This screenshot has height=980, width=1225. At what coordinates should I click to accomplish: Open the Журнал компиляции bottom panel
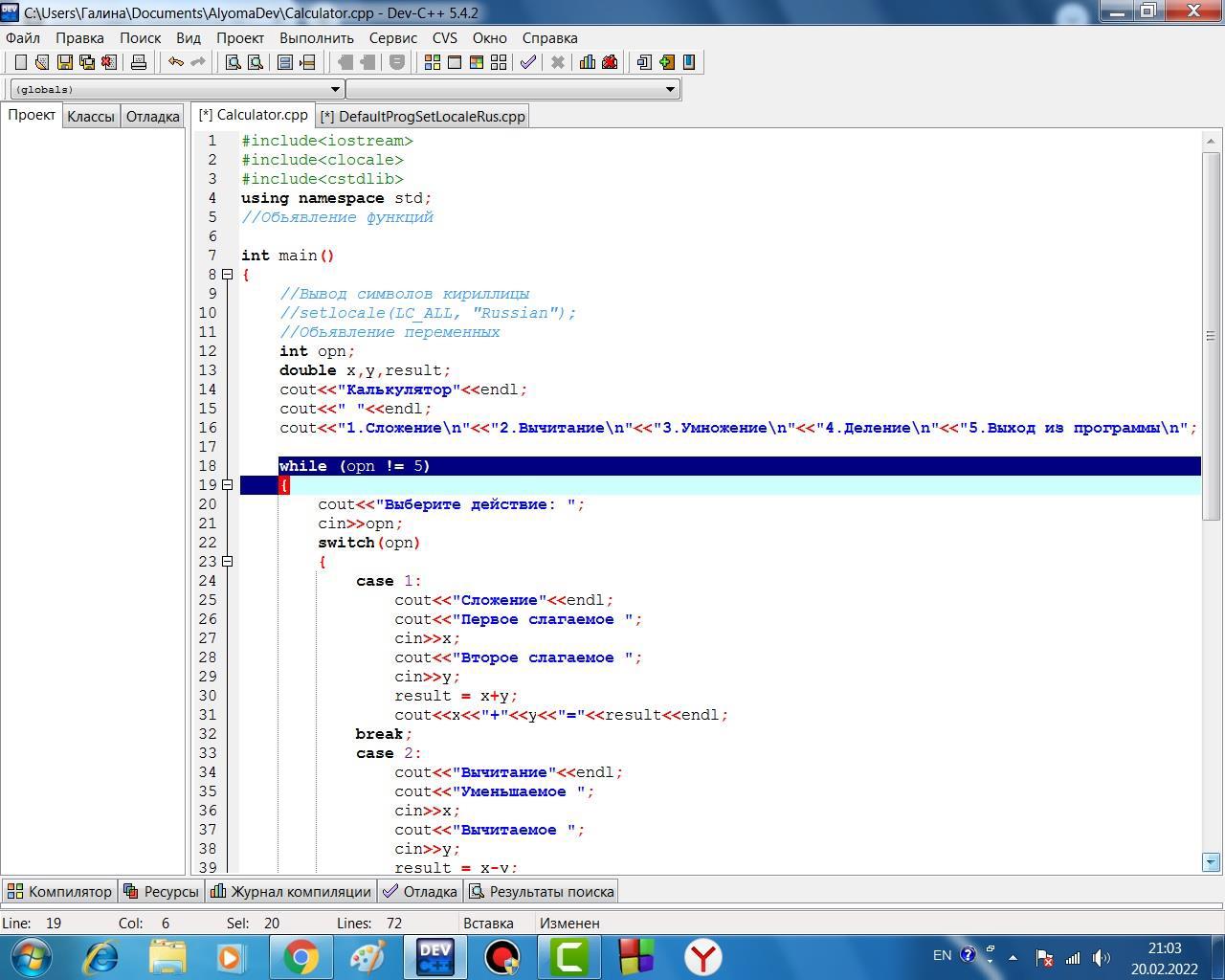(291, 892)
